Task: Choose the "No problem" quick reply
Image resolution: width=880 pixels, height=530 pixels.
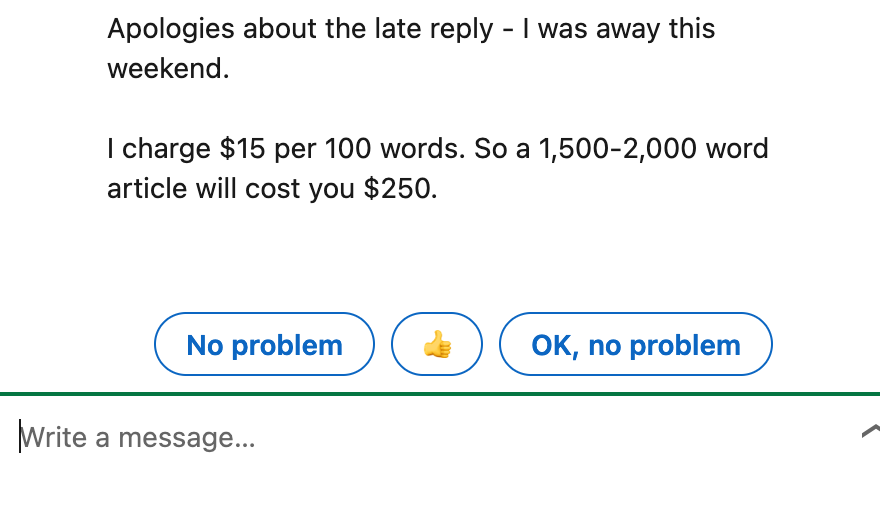Action: pos(264,344)
